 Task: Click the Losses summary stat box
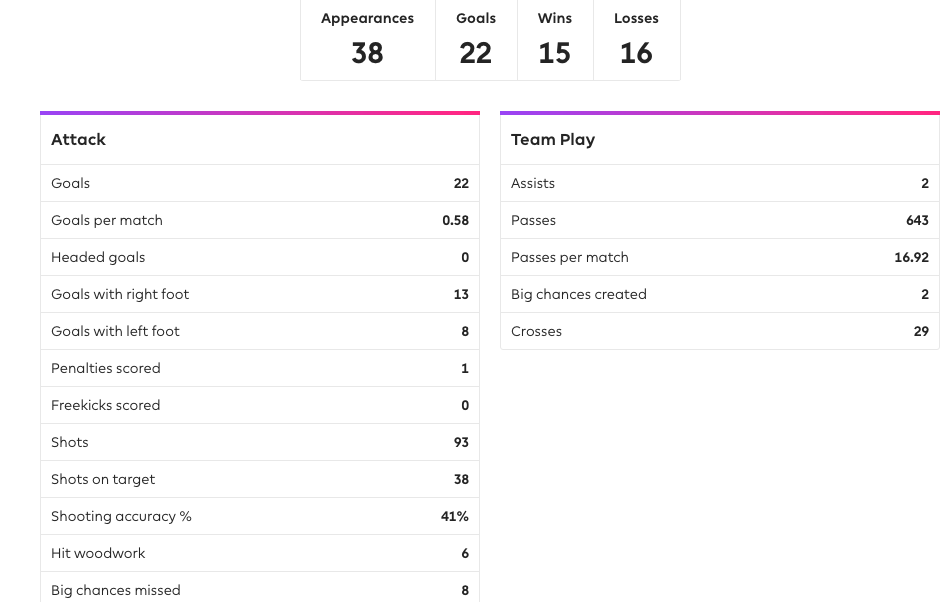click(x=636, y=39)
